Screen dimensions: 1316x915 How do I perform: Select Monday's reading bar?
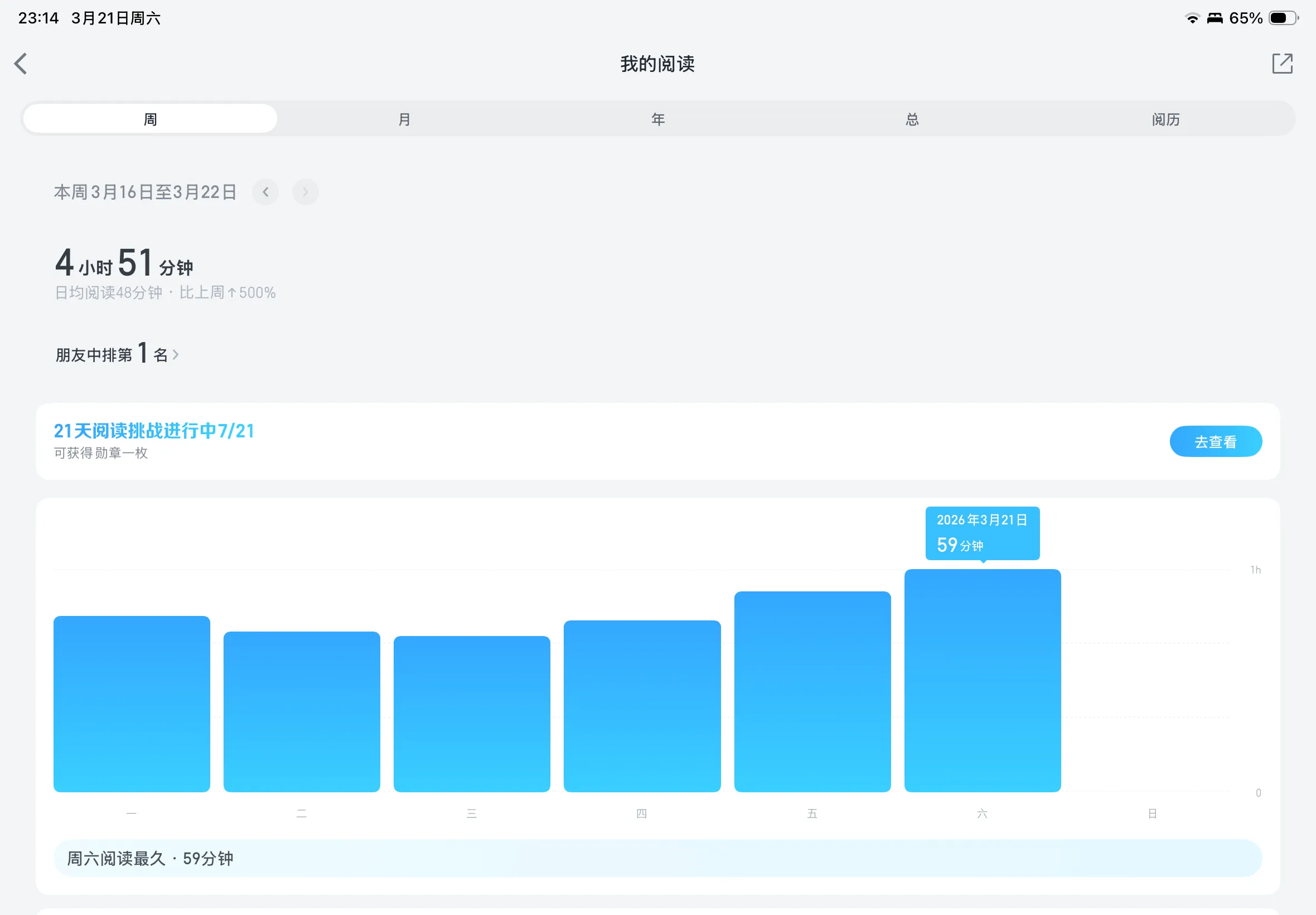point(132,704)
